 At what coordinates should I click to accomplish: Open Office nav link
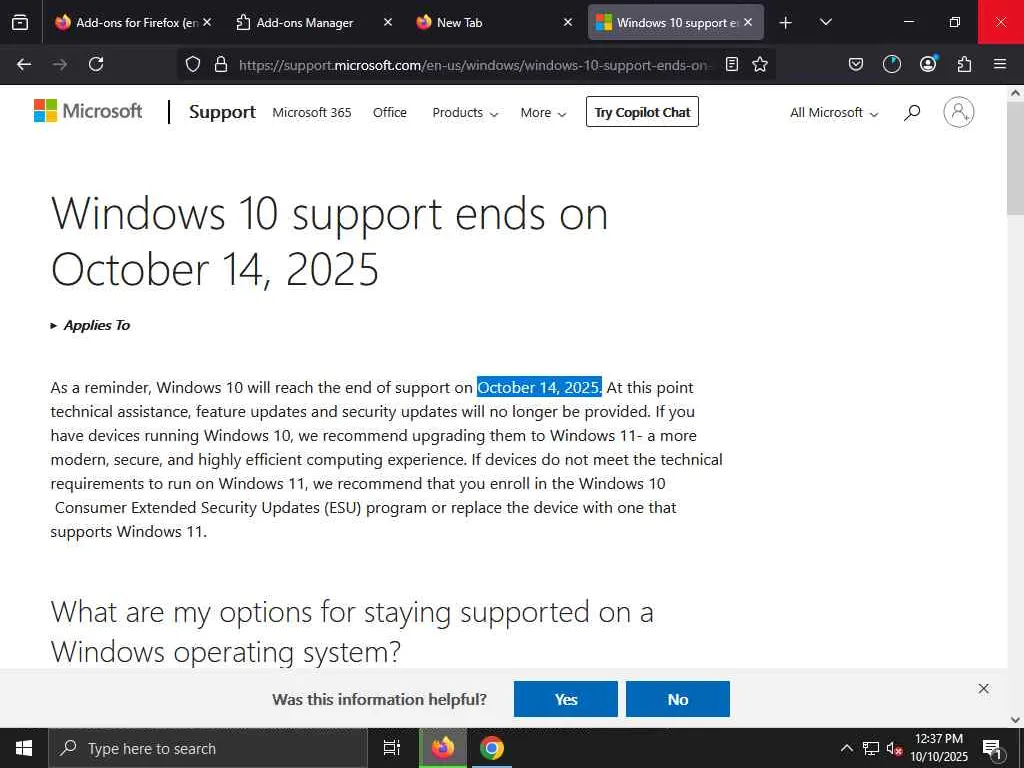390,112
